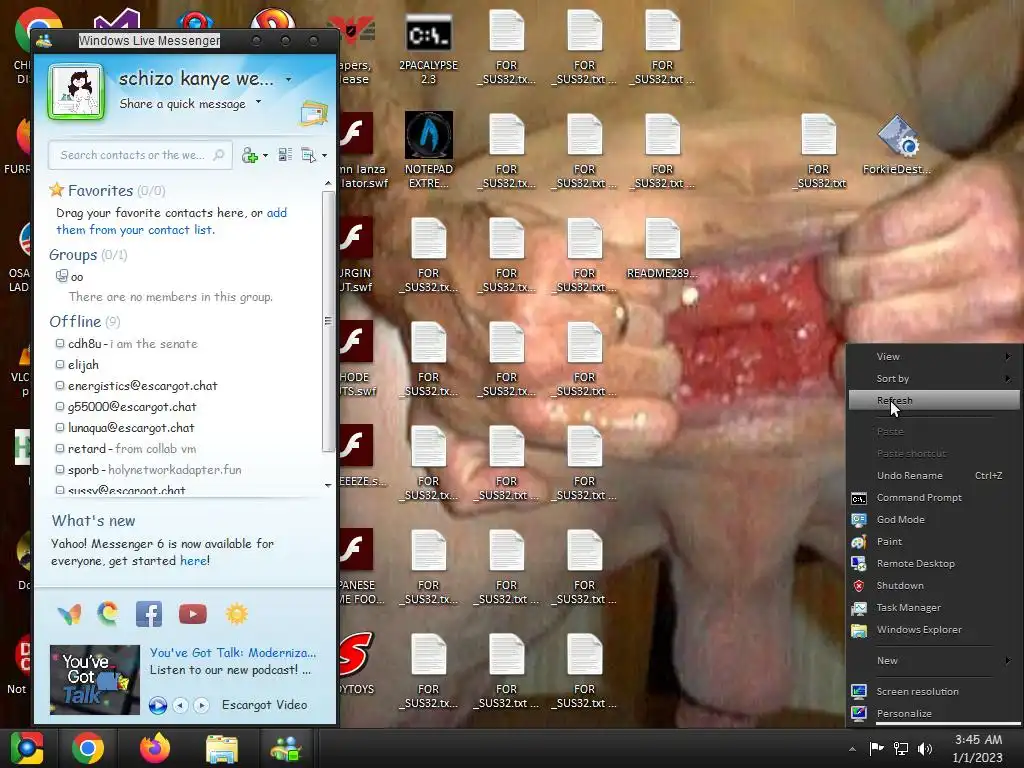Screen dimensions: 1024x768
Task: Open the Sort by submenu
Action: (934, 379)
